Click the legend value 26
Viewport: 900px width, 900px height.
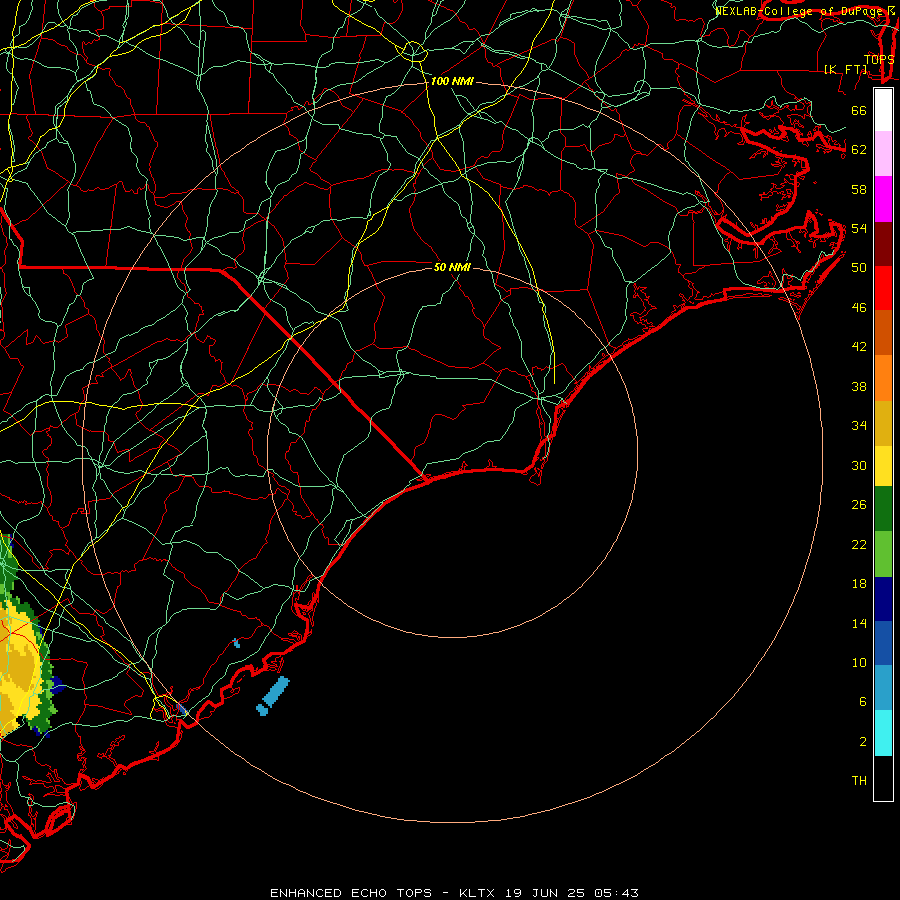point(859,505)
